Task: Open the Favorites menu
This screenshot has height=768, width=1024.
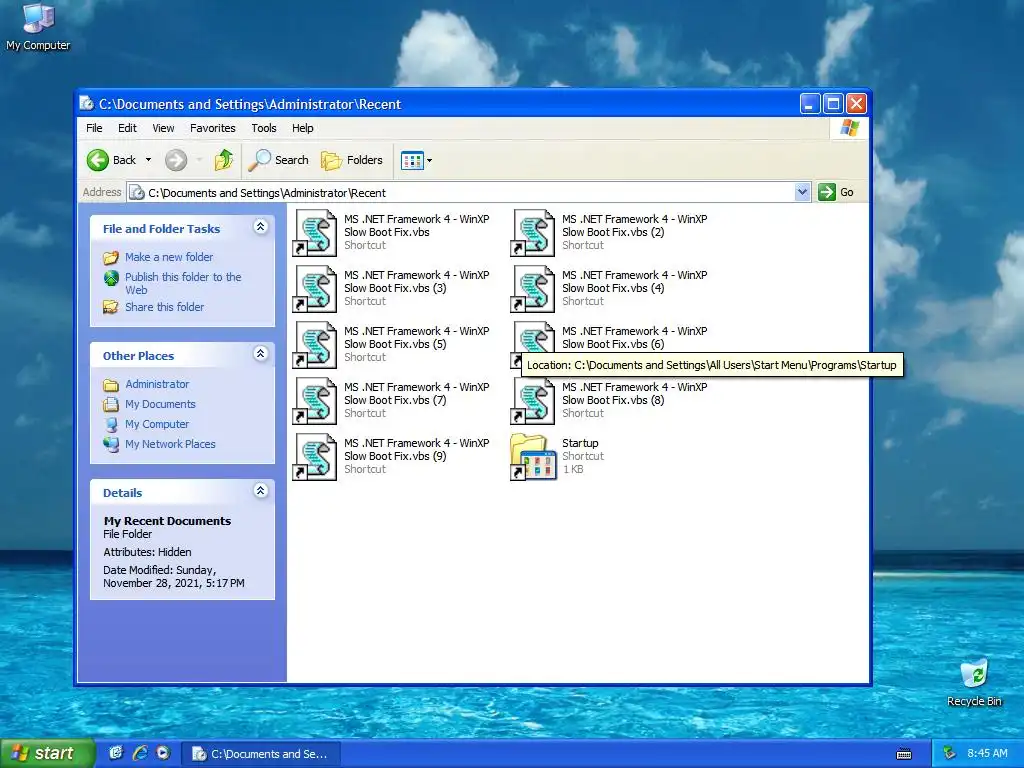Action: pyautogui.click(x=212, y=128)
